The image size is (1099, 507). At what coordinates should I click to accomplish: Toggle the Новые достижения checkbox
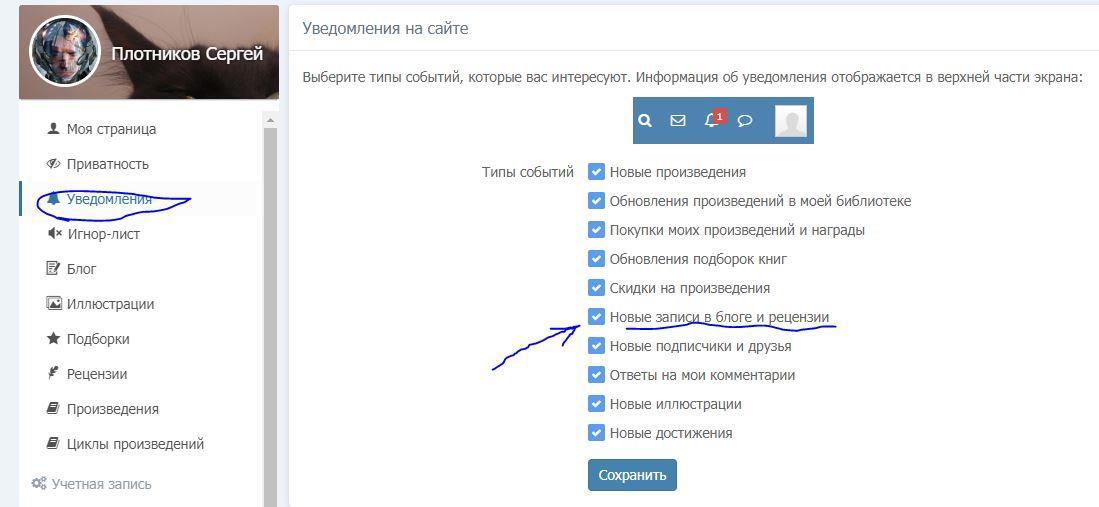(596, 433)
